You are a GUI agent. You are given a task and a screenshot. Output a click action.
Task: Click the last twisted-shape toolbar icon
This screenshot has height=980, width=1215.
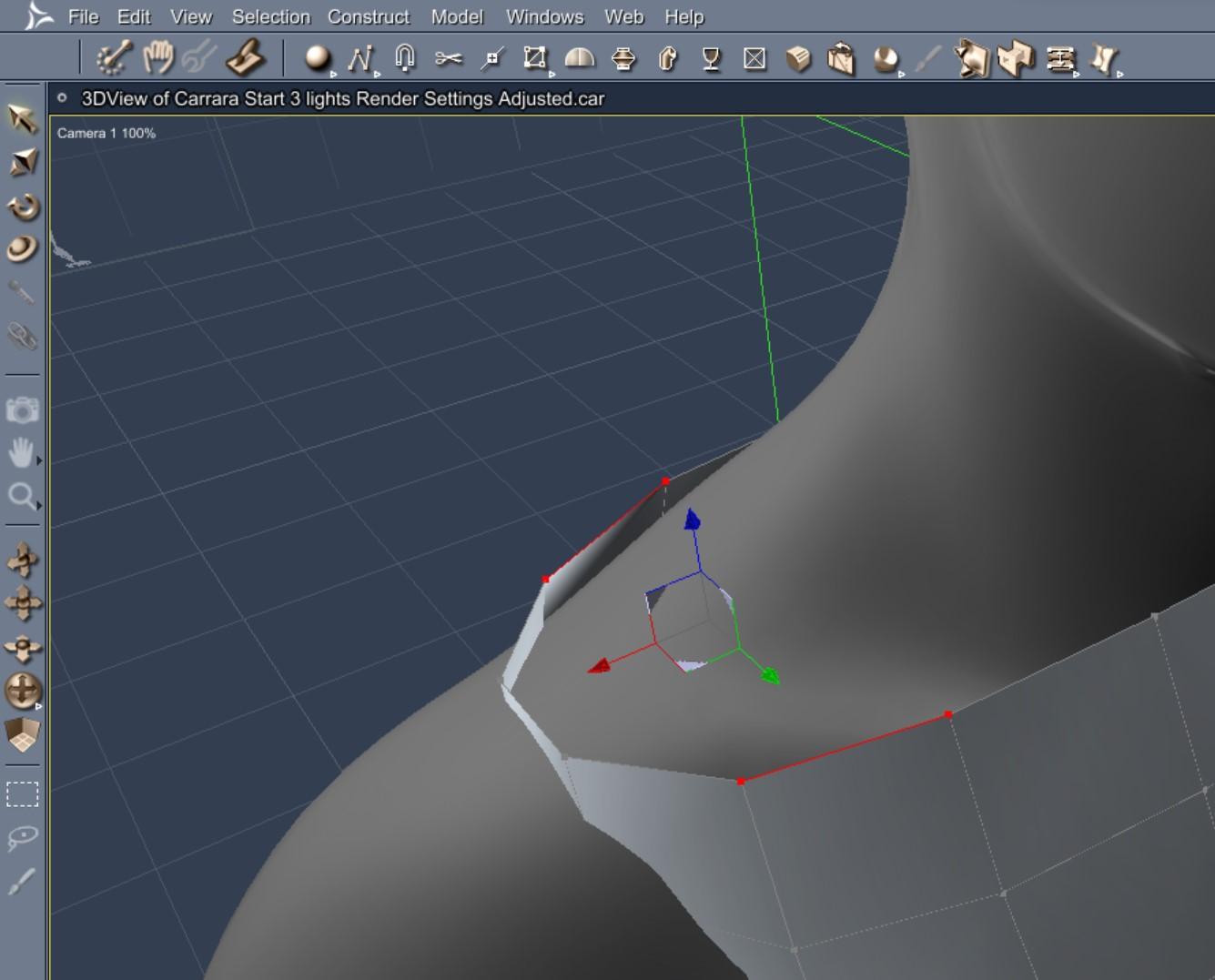coord(1103,59)
